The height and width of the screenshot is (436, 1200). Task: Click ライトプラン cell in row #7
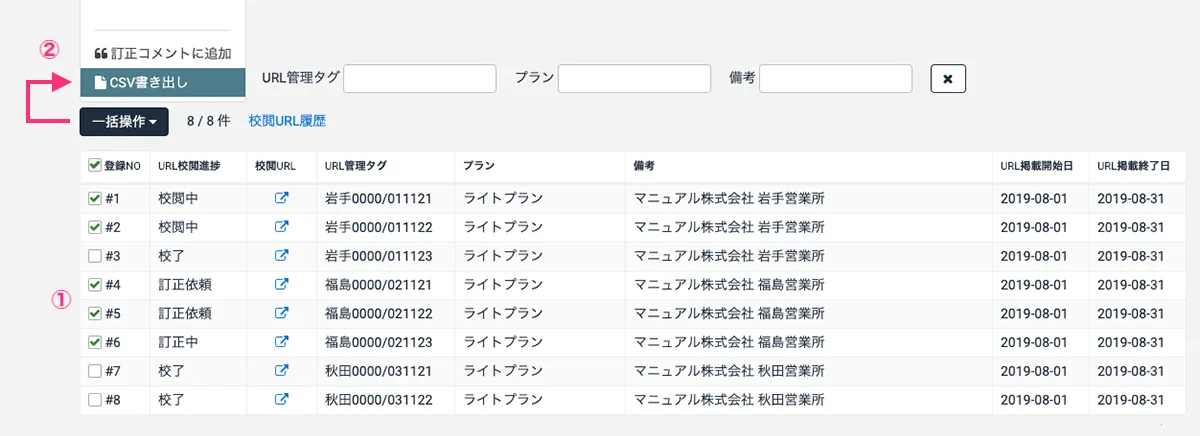point(503,371)
